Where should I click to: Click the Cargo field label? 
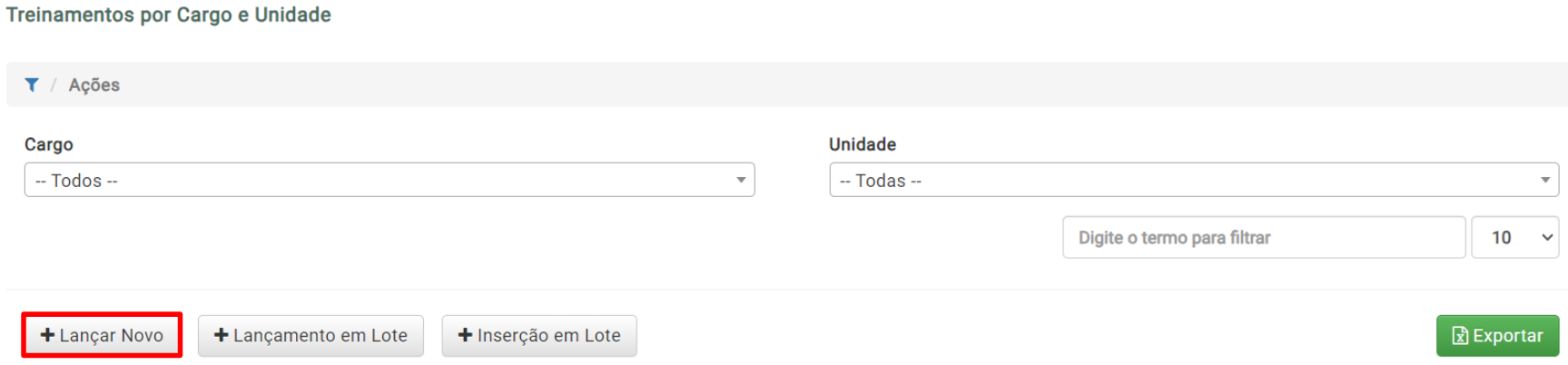49,144
